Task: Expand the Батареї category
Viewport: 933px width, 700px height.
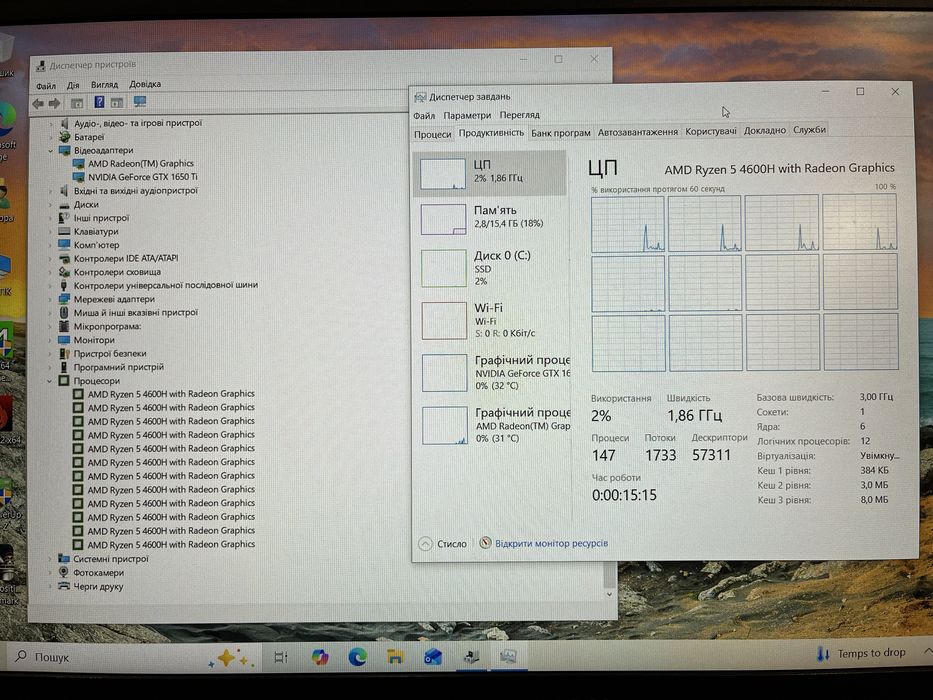Action: pyautogui.click(x=51, y=138)
